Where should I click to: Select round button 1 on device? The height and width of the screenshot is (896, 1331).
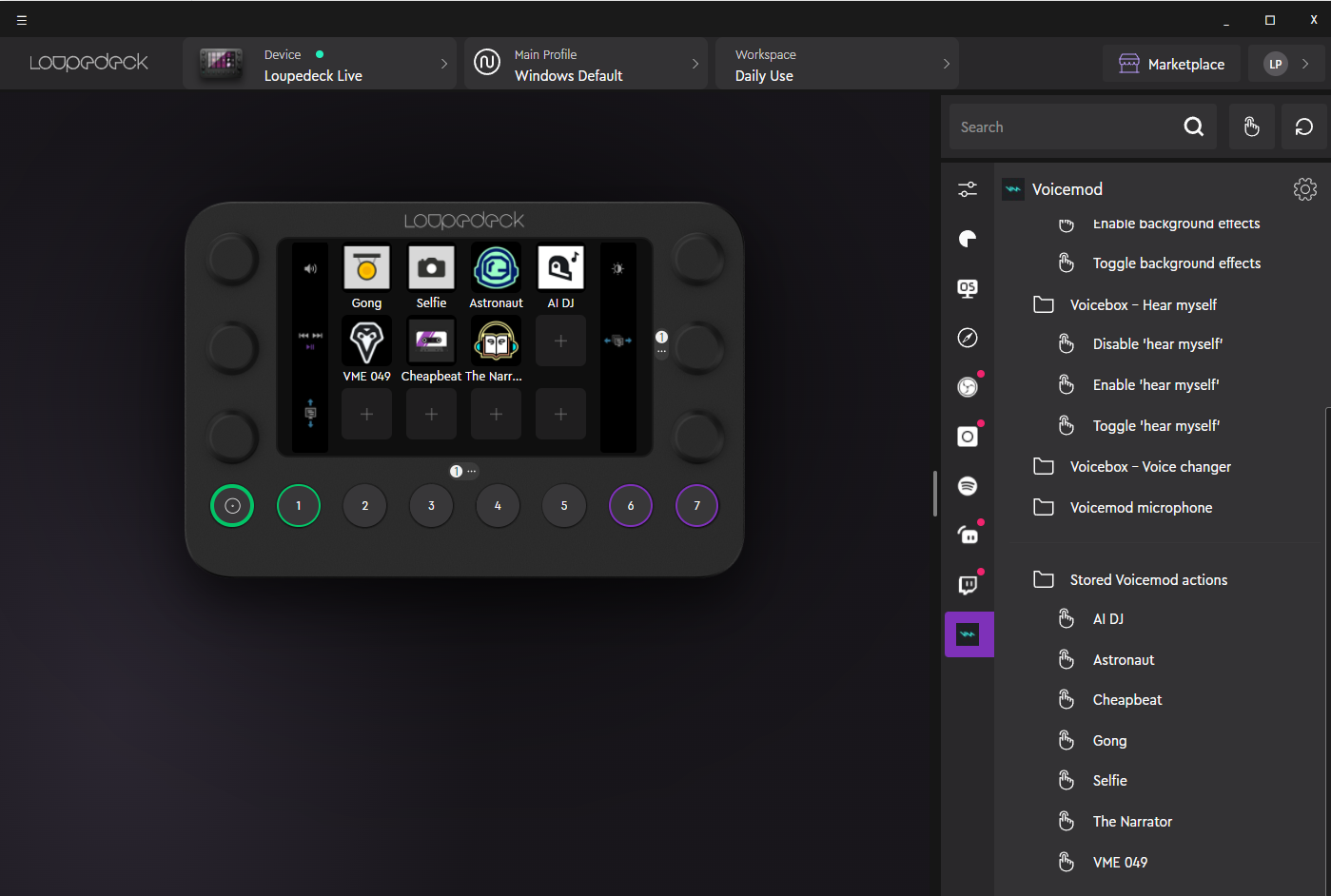coord(299,506)
